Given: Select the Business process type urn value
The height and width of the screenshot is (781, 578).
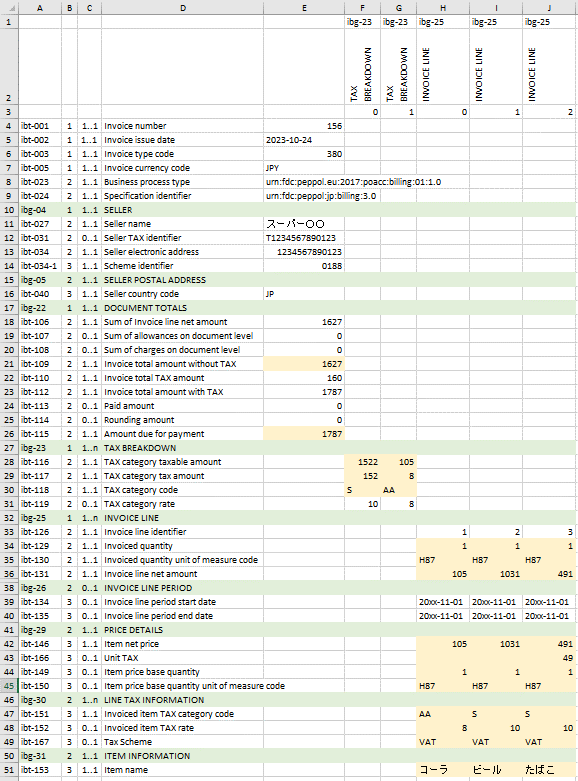Looking at the screenshot, I should pyautogui.click(x=353, y=182).
